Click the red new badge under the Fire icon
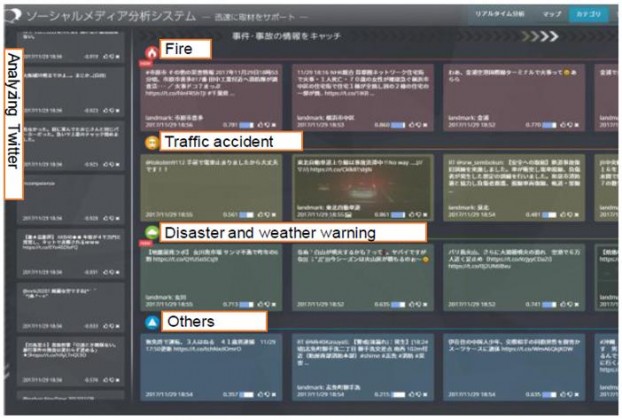 (146, 63)
